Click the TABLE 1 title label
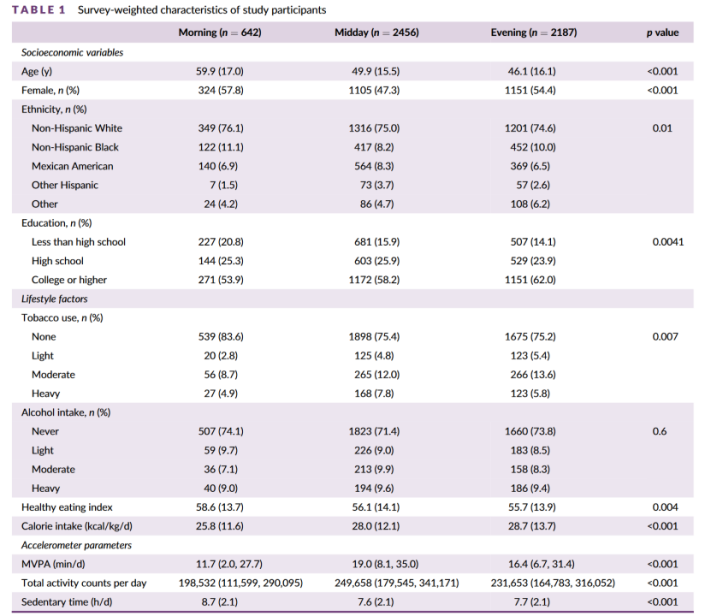 tap(39, 10)
